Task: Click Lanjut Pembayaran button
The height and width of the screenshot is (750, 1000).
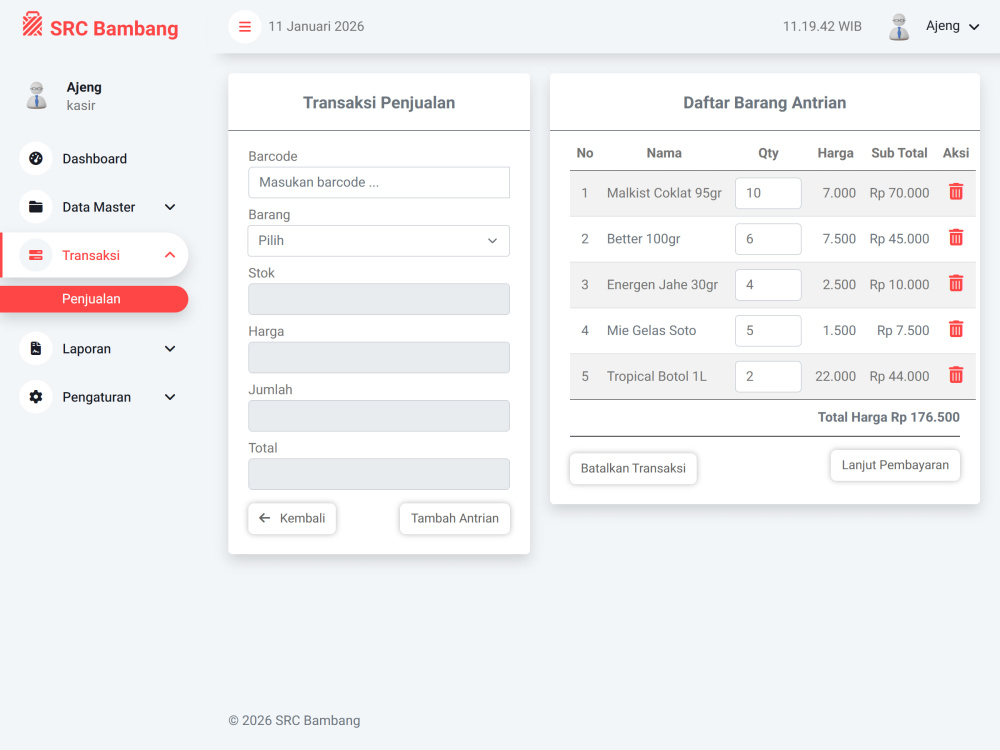Action: pos(895,466)
